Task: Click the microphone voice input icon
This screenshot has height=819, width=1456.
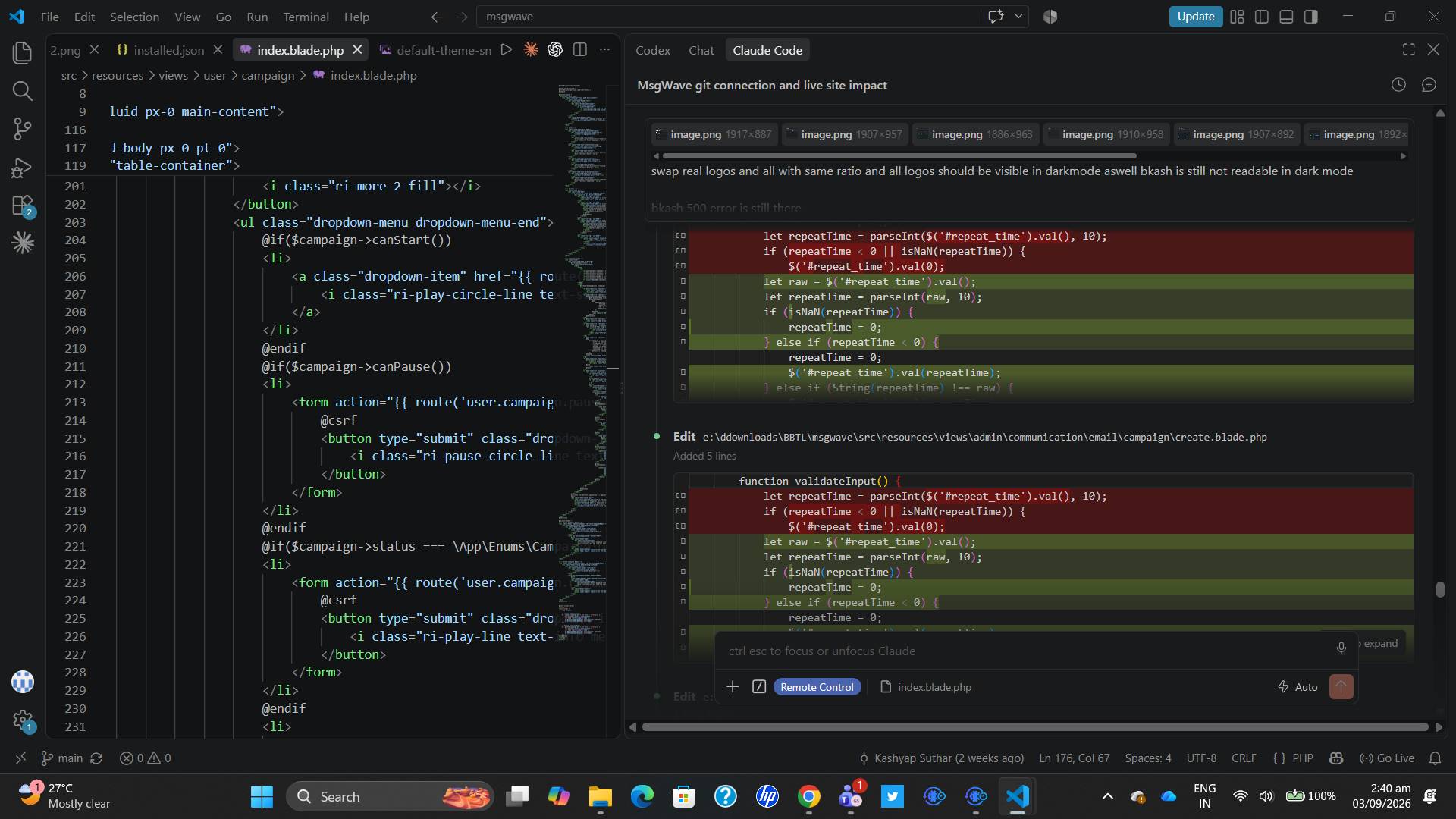Action: click(x=1341, y=648)
